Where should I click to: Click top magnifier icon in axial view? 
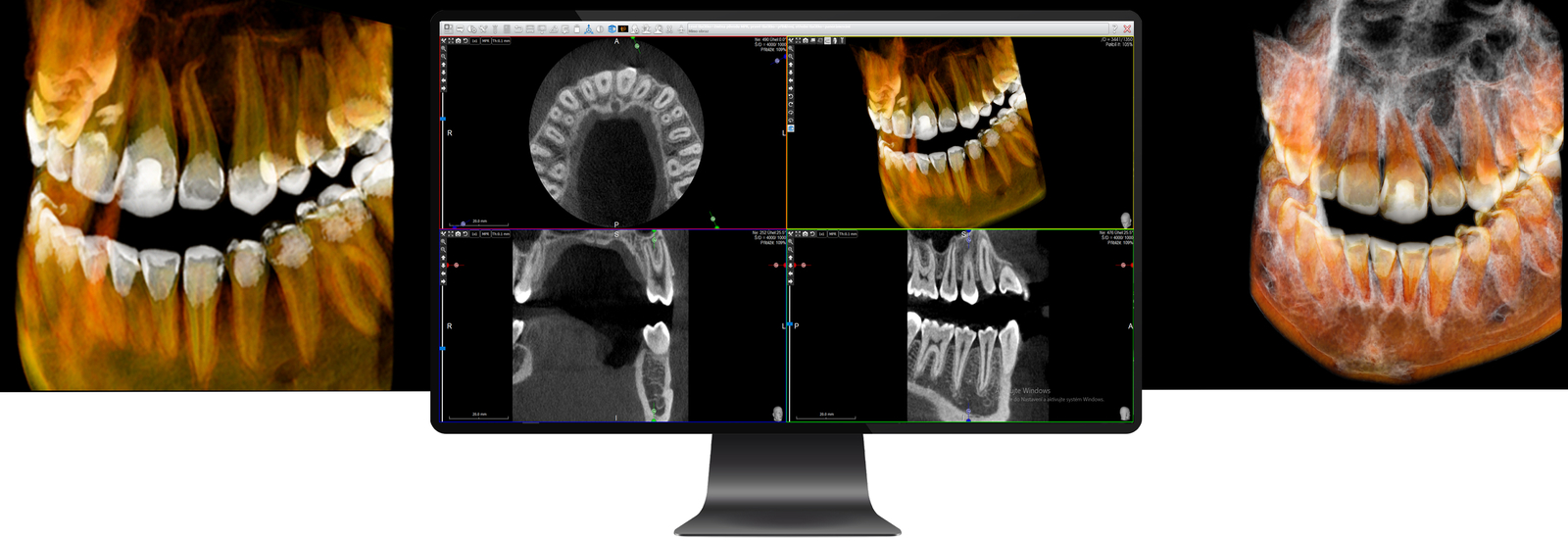pos(443,48)
